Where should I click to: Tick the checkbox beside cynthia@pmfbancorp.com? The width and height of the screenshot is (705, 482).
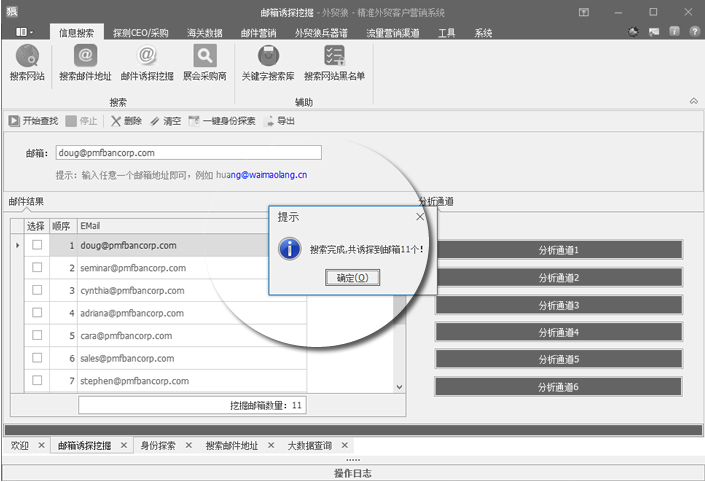click(x=37, y=290)
